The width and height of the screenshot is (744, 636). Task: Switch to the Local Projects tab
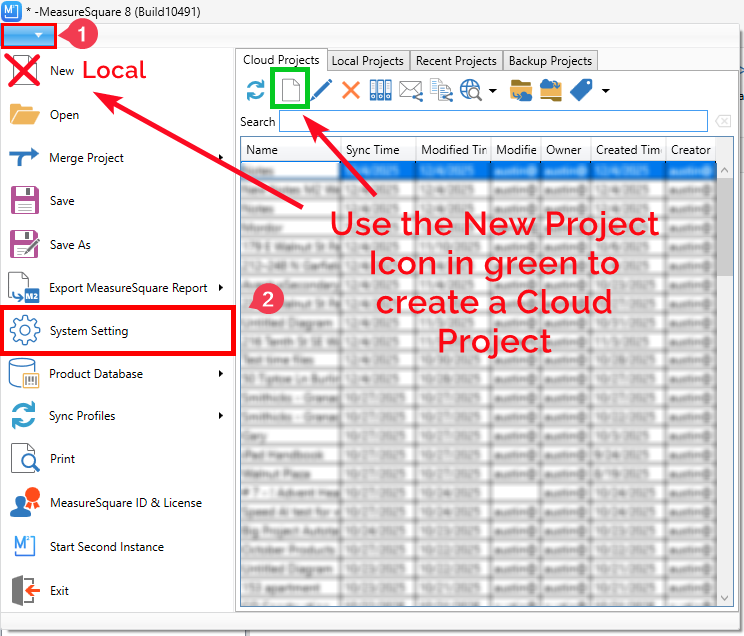coord(368,61)
